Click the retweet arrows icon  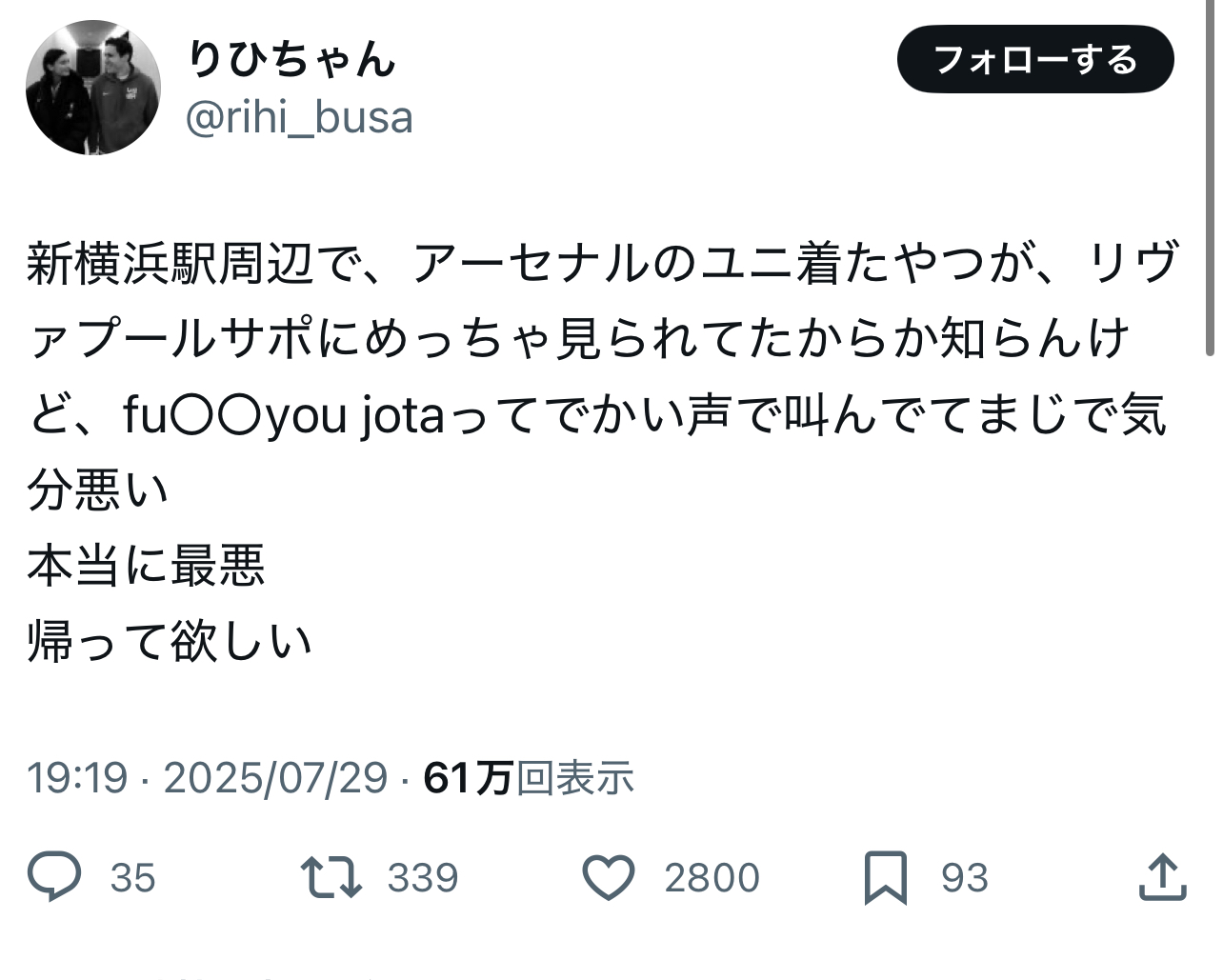click(x=331, y=876)
